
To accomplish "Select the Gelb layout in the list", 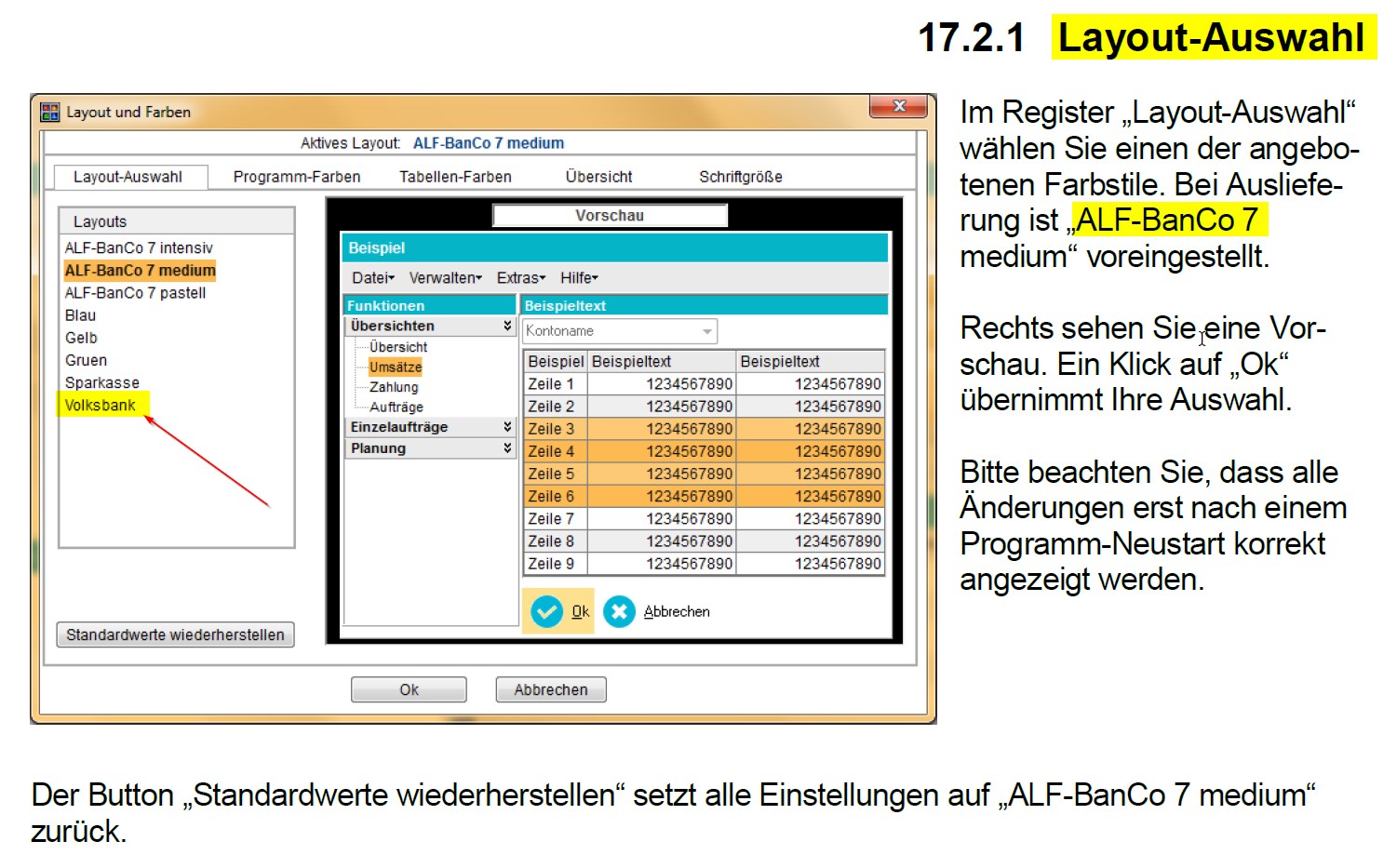I will [x=81, y=338].
